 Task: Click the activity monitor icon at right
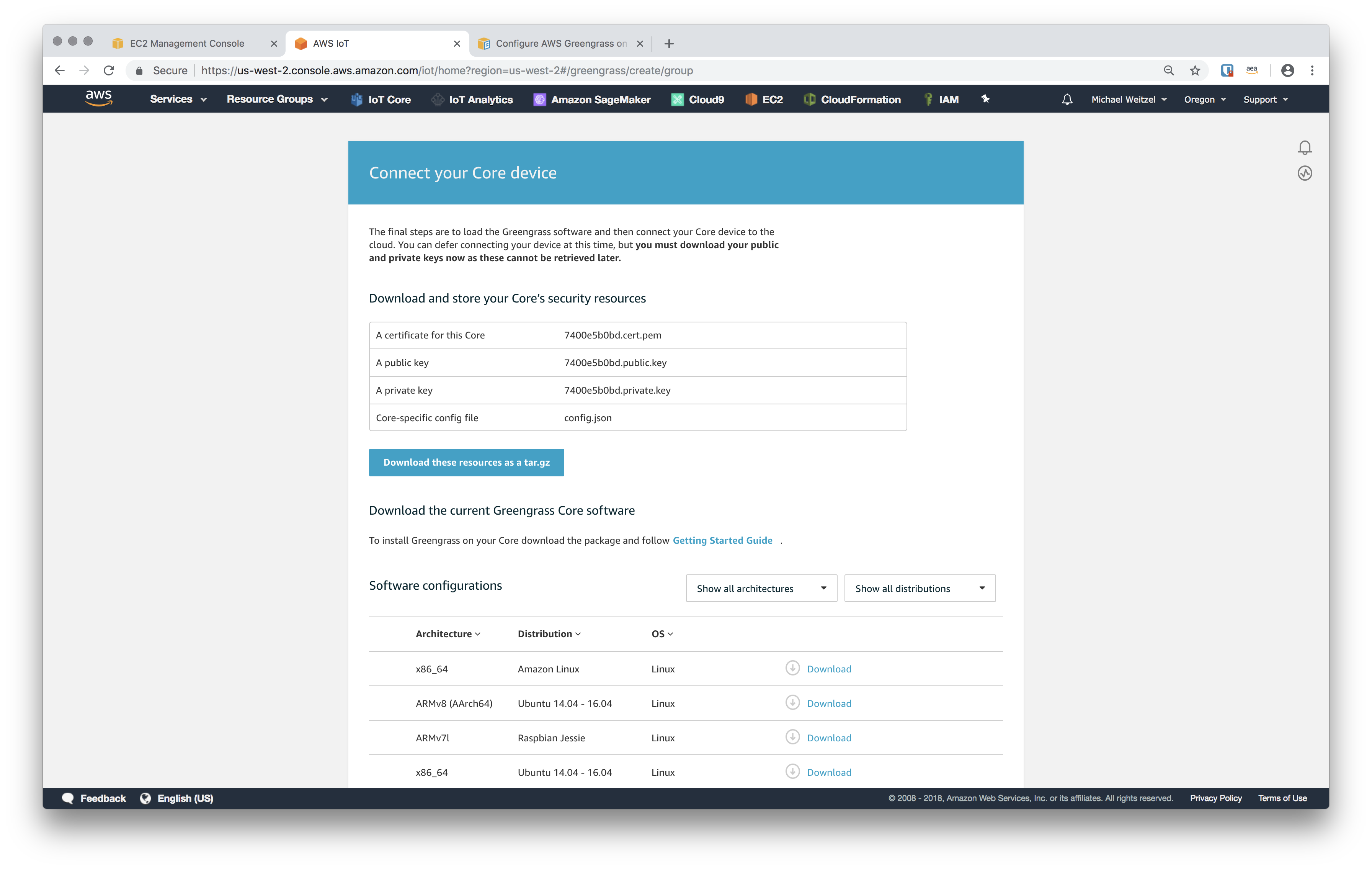pyautogui.click(x=1304, y=173)
